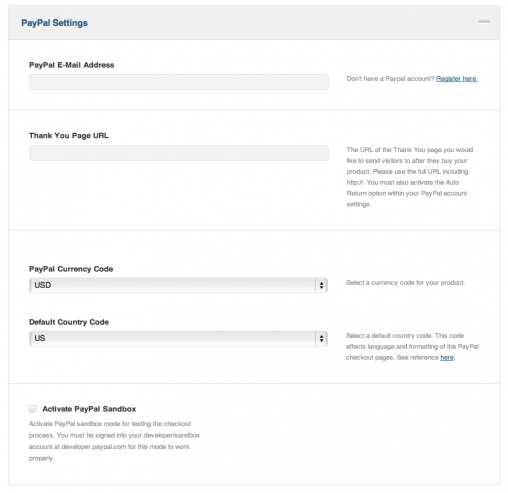Click the 'Select a currency code' help text
Viewport: 508px width, 493px height.
click(x=405, y=283)
